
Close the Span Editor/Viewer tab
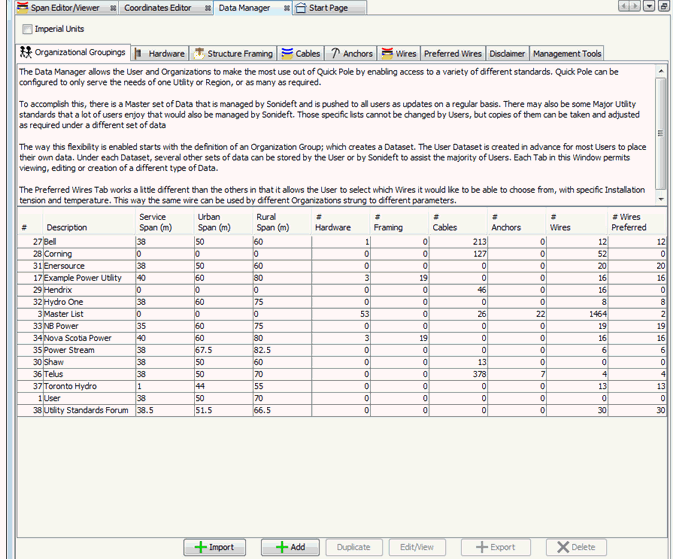[x=113, y=8]
